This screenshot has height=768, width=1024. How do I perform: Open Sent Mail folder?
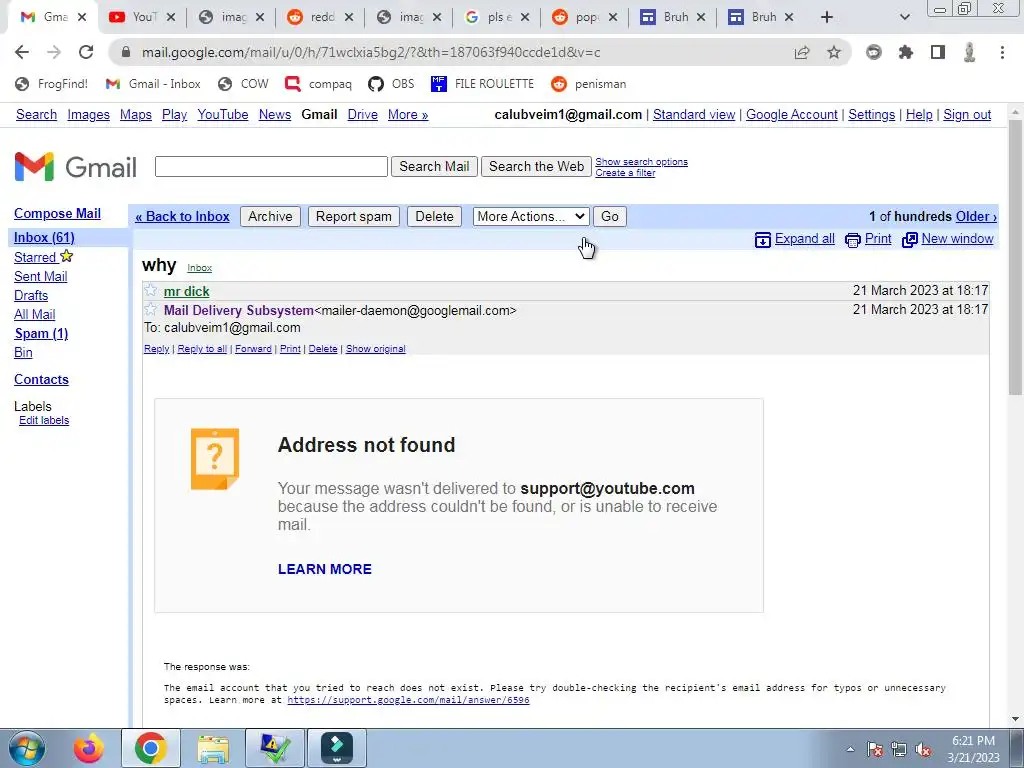pos(40,276)
